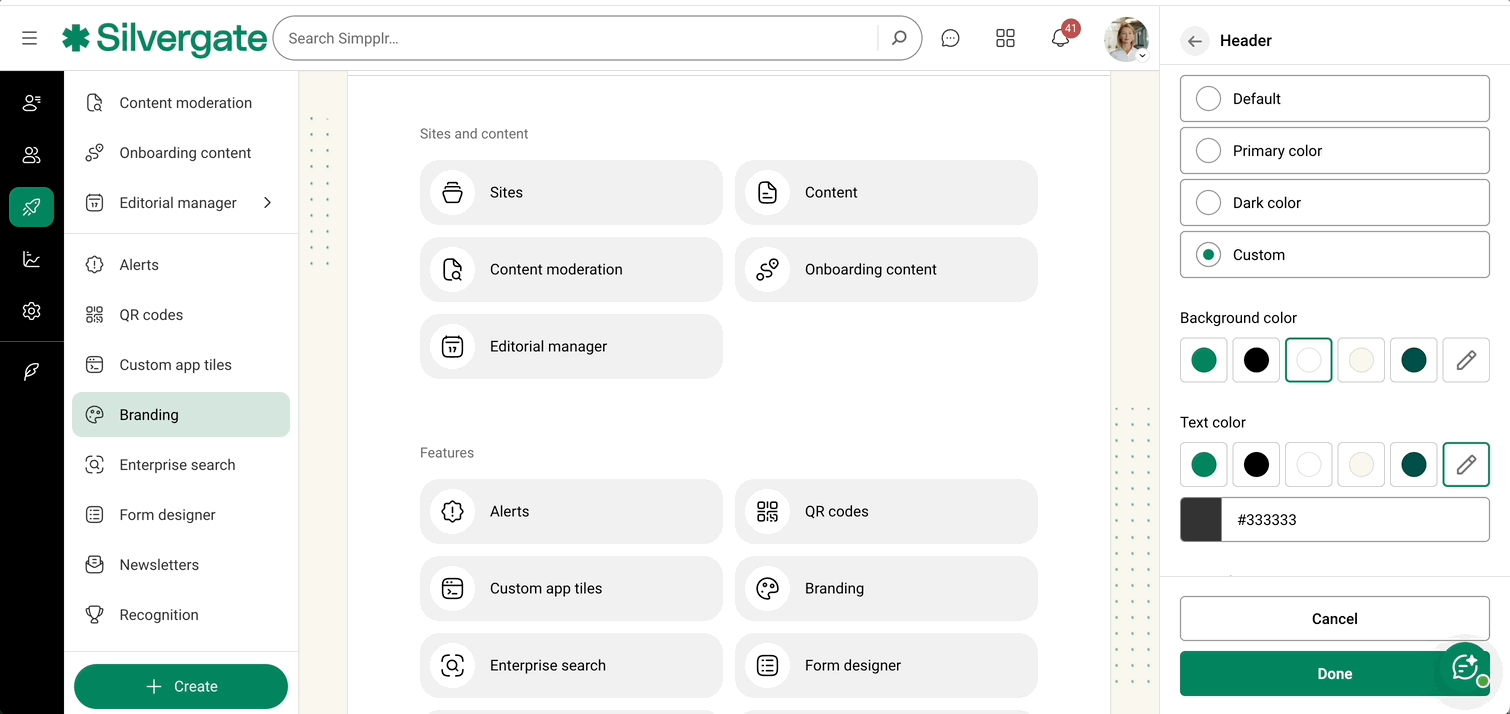Expand the Editorial manager sidebar menu
Viewport: 1510px width, 714px height.
click(x=266, y=202)
